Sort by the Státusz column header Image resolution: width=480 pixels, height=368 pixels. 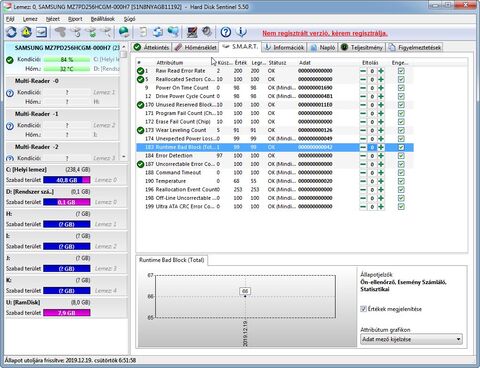tap(277, 62)
